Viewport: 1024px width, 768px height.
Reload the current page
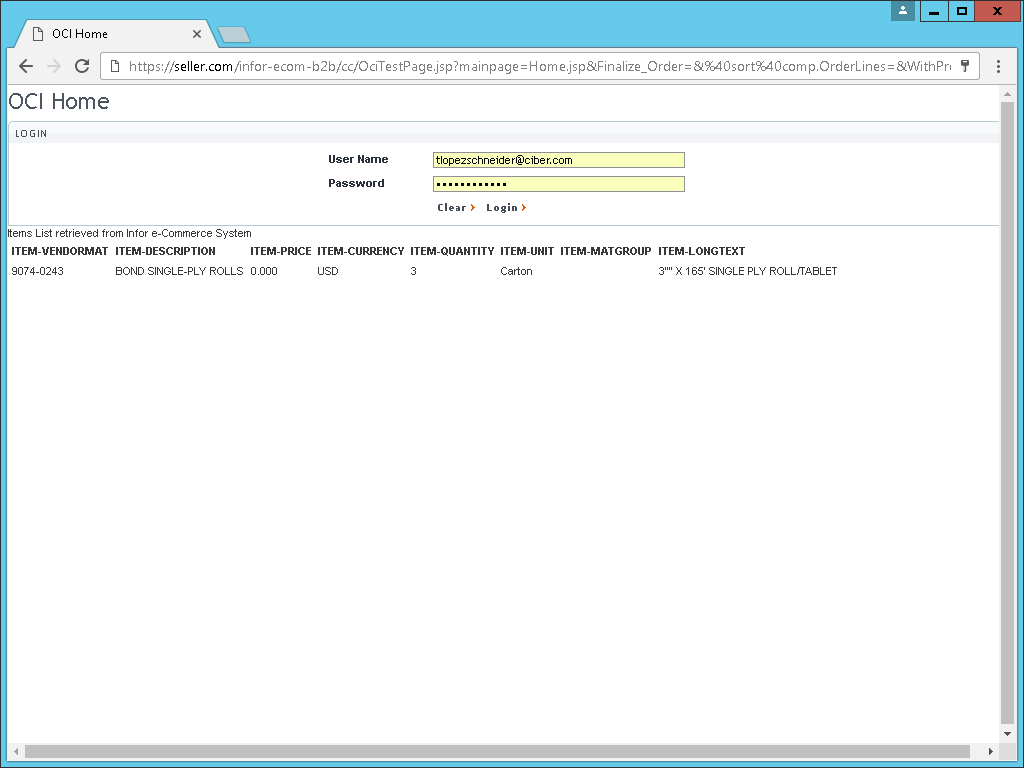pyautogui.click(x=82, y=66)
